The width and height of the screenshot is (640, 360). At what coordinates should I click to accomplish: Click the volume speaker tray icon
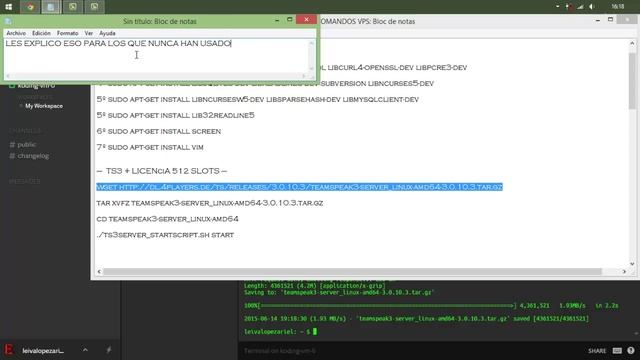tap(591, 7)
